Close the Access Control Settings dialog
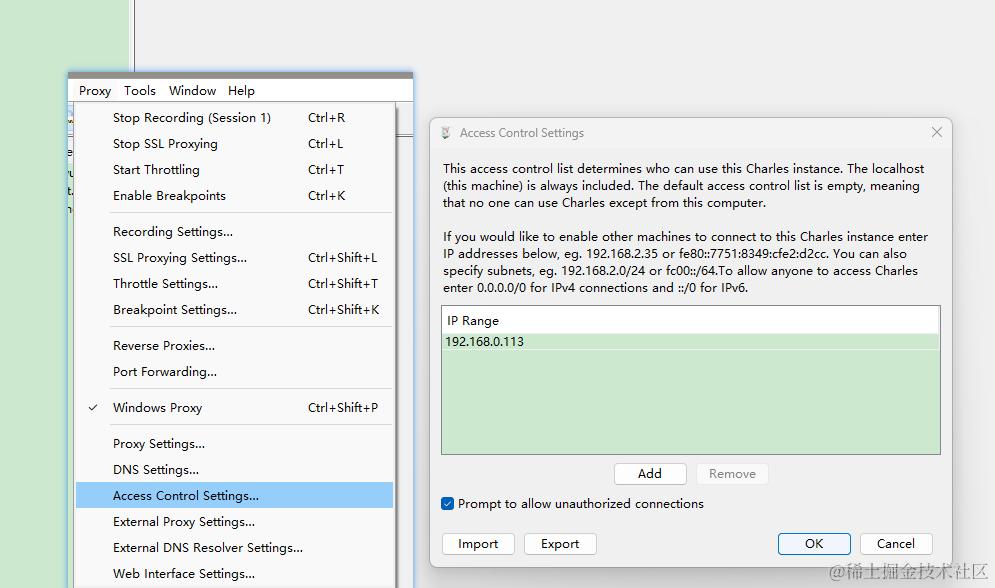 (x=937, y=132)
